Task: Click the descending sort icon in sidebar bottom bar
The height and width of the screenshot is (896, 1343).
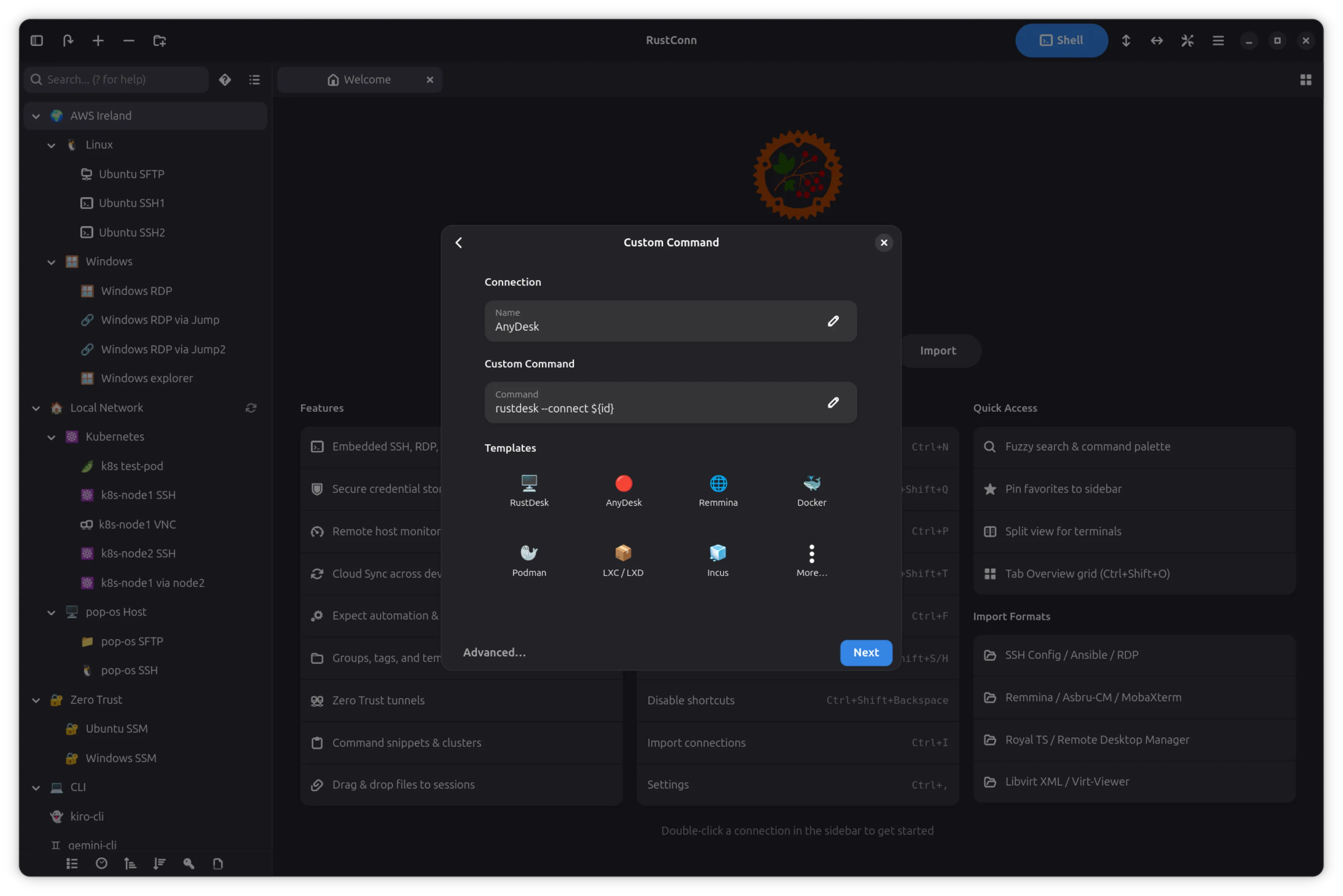Action: click(x=159, y=863)
